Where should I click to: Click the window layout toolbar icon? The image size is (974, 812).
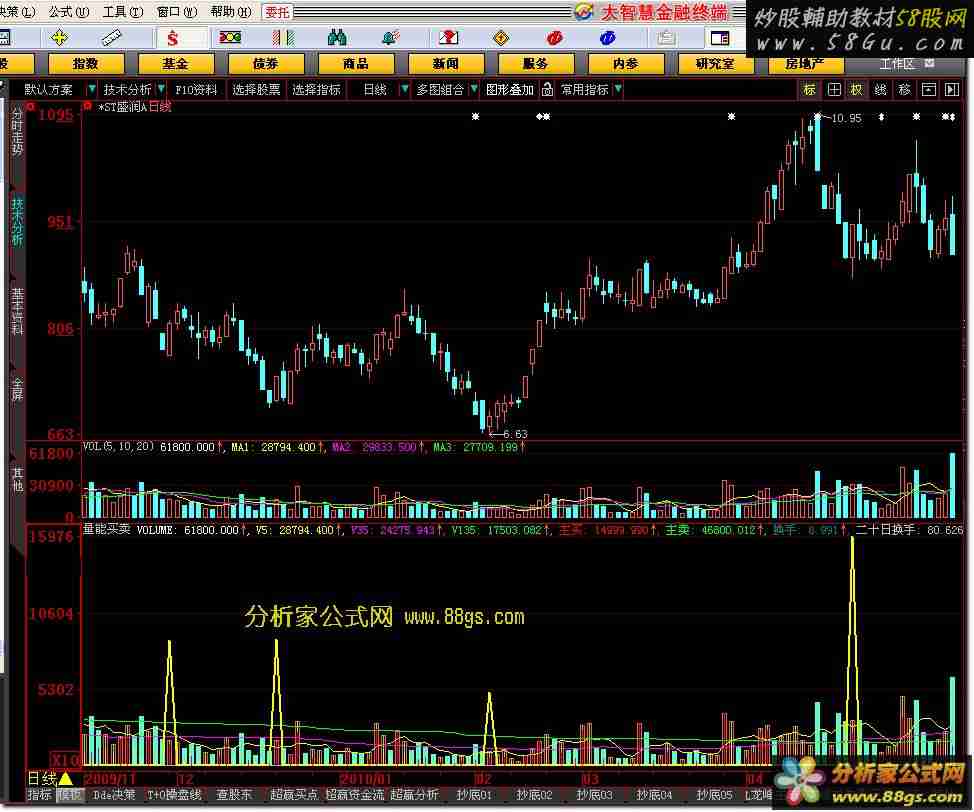(x=719, y=39)
